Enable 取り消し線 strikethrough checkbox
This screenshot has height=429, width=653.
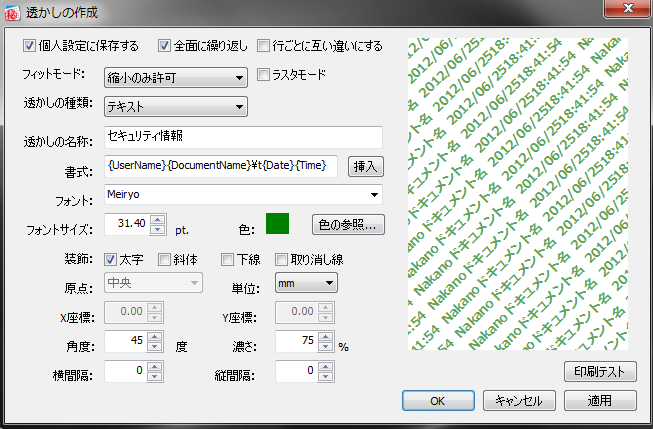tap(281, 259)
